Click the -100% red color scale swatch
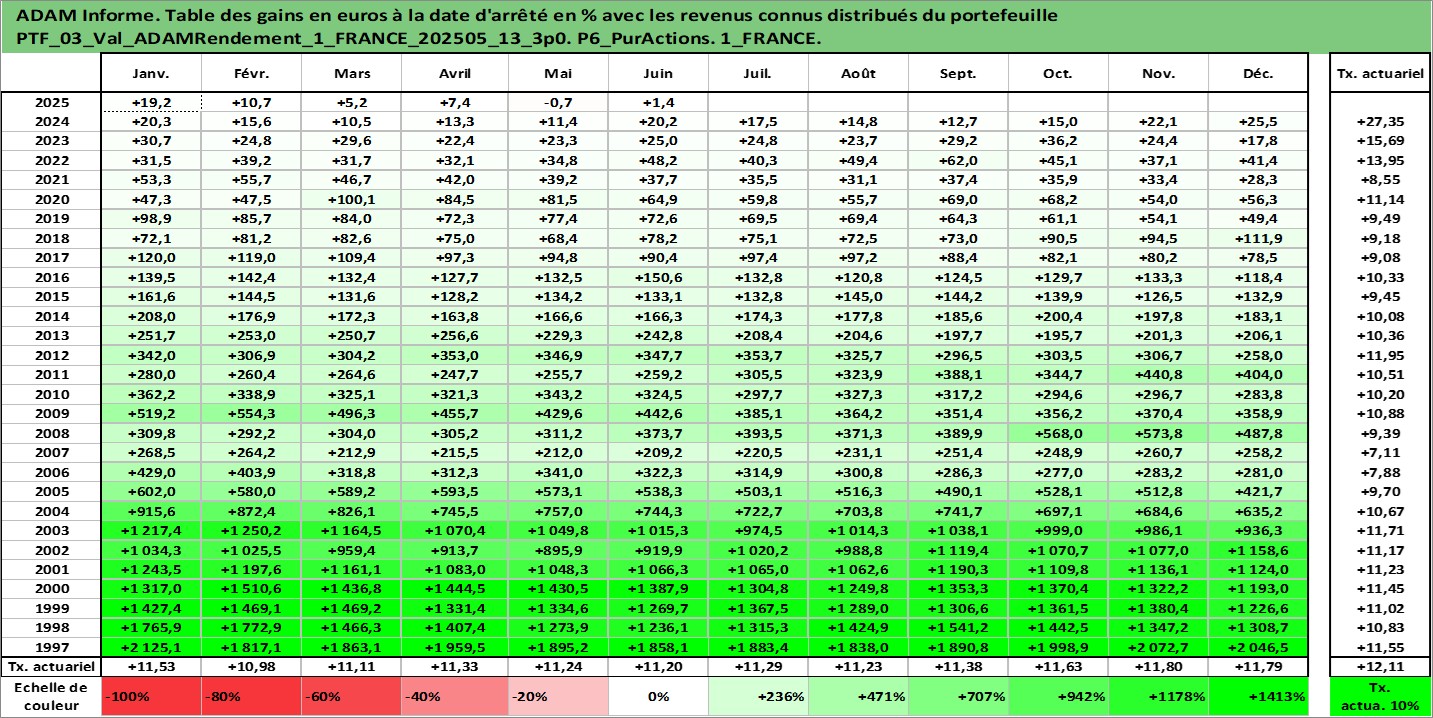 pyautogui.click(x=152, y=696)
